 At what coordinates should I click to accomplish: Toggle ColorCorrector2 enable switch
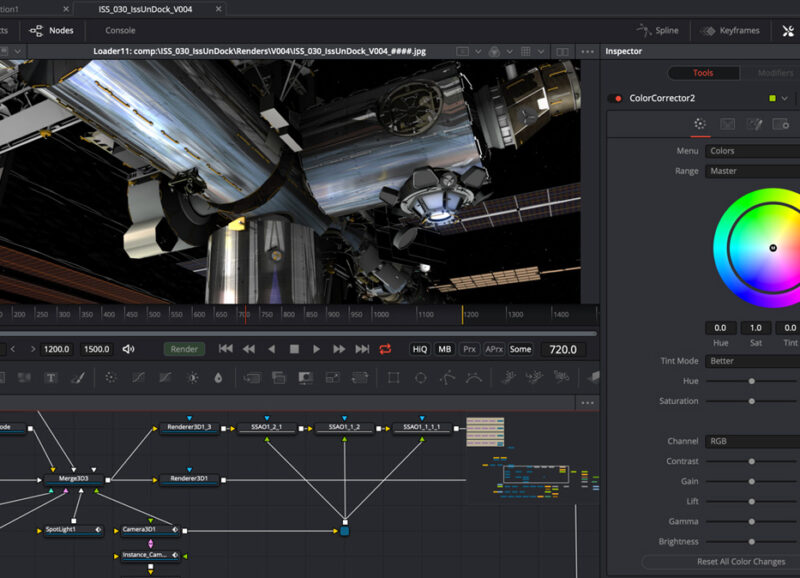[x=615, y=98]
